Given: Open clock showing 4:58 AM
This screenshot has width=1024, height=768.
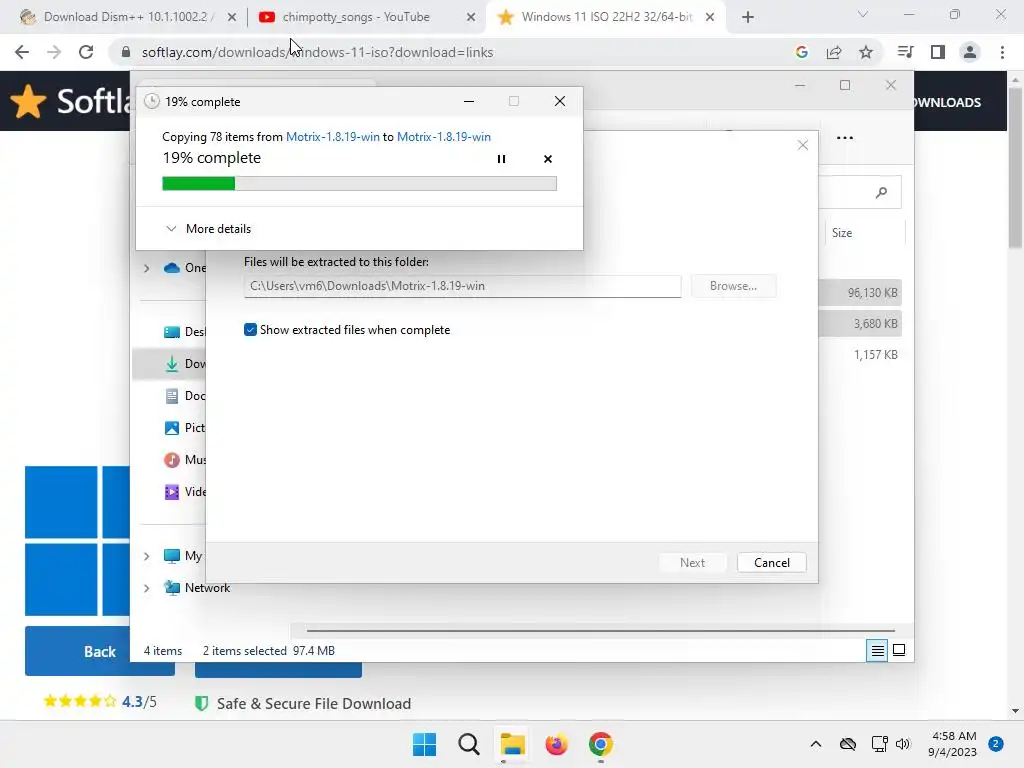Looking at the screenshot, I should tap(953, 744).
